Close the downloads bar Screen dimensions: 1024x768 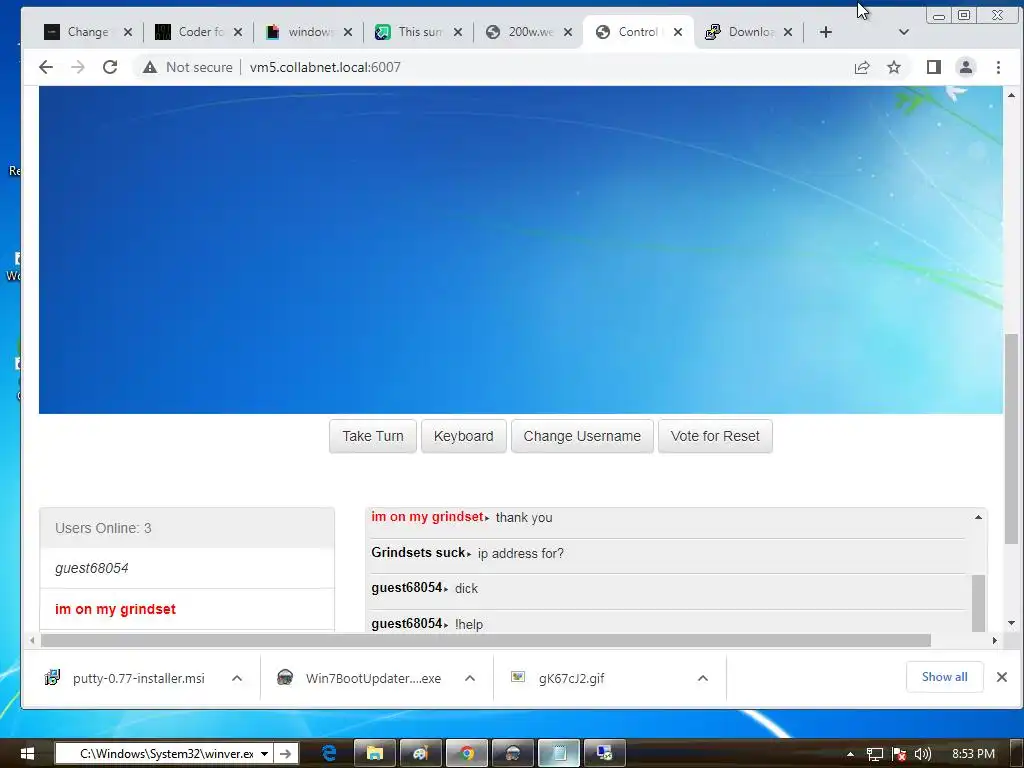tap(1002, 677)
